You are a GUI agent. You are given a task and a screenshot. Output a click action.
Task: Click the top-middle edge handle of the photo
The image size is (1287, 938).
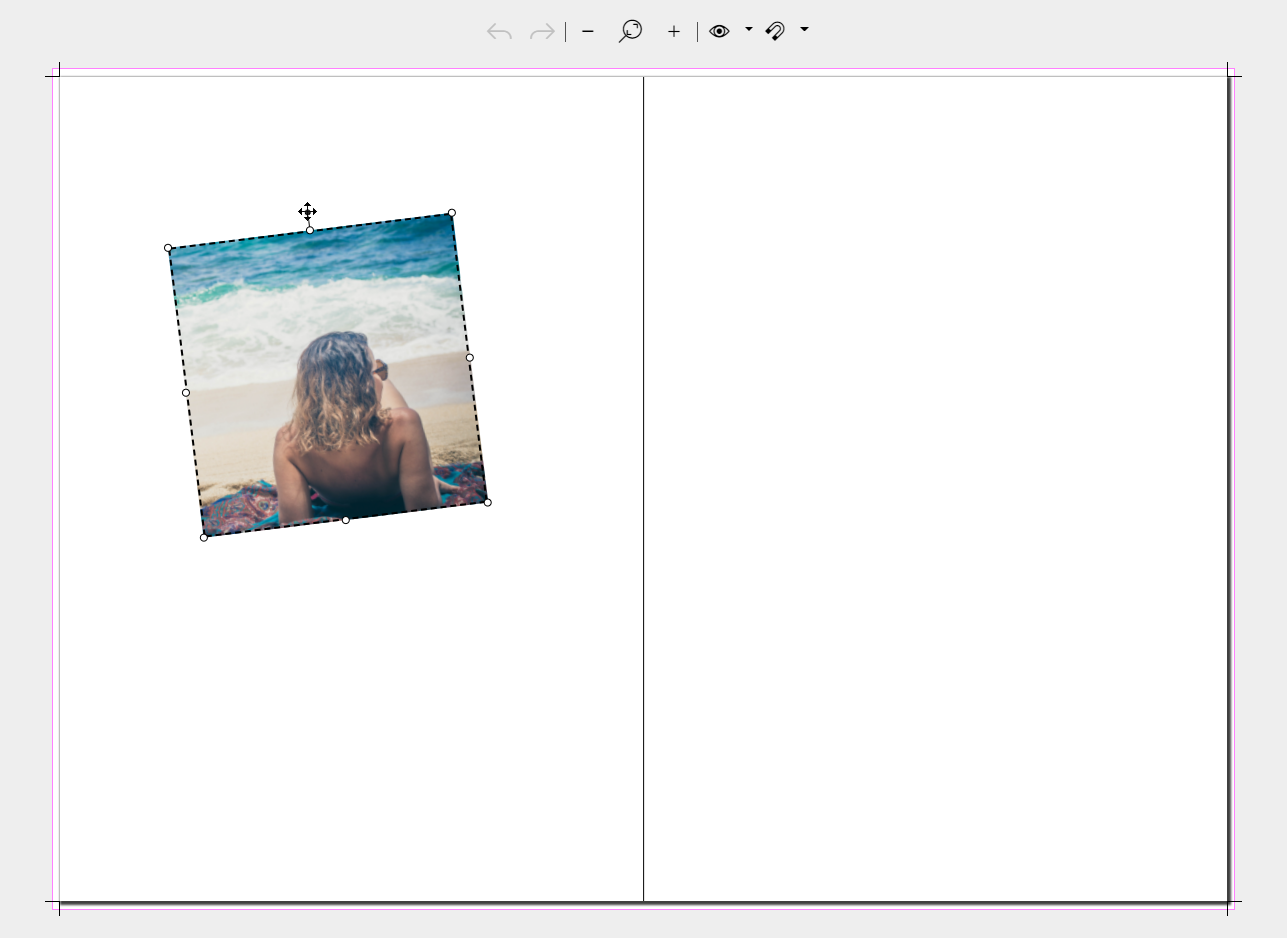tap(310, 230)
